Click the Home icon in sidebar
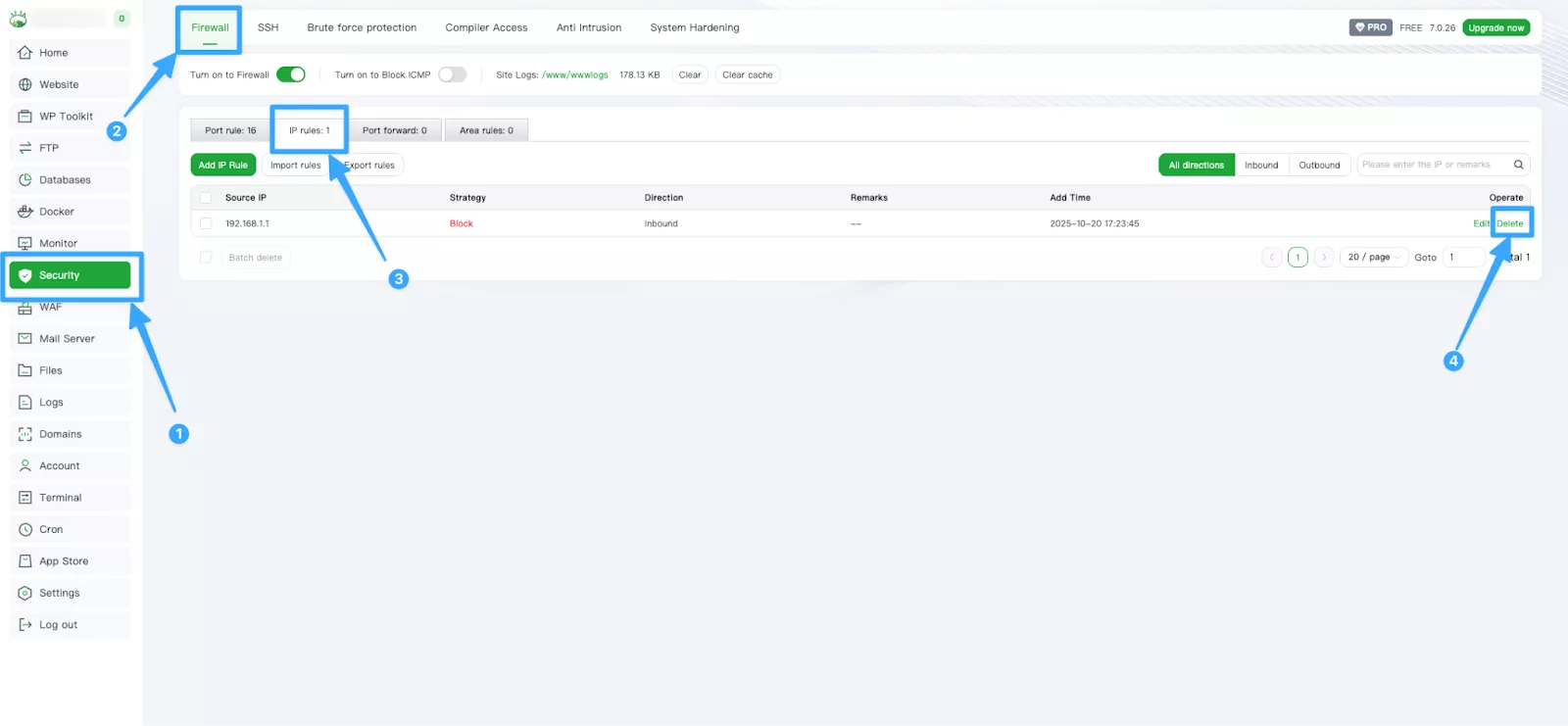This screenshot has width=1568, height=726. point(25,53)
